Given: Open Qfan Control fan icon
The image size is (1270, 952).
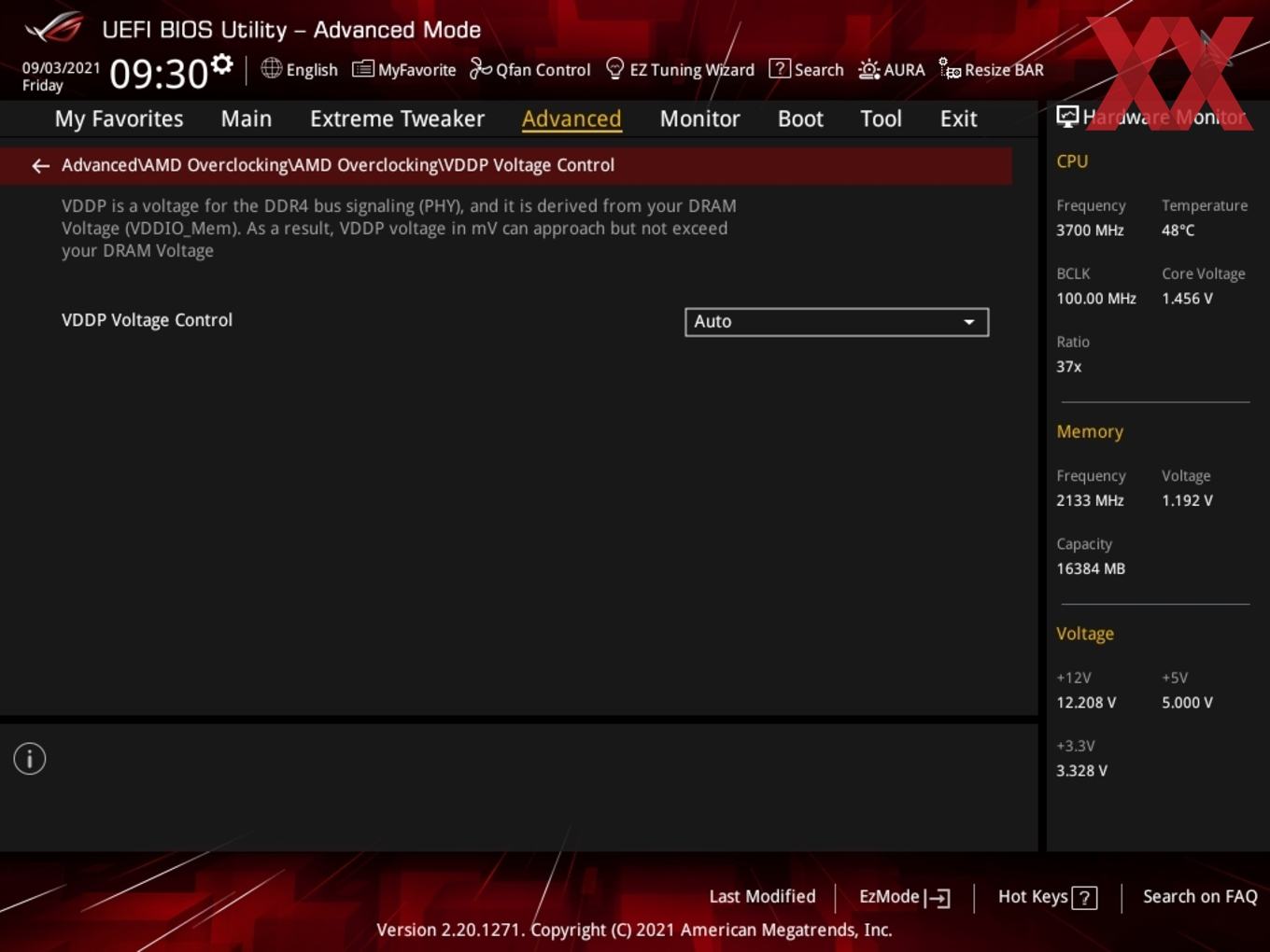Looking at the screenshot, I should pos(480,68).
